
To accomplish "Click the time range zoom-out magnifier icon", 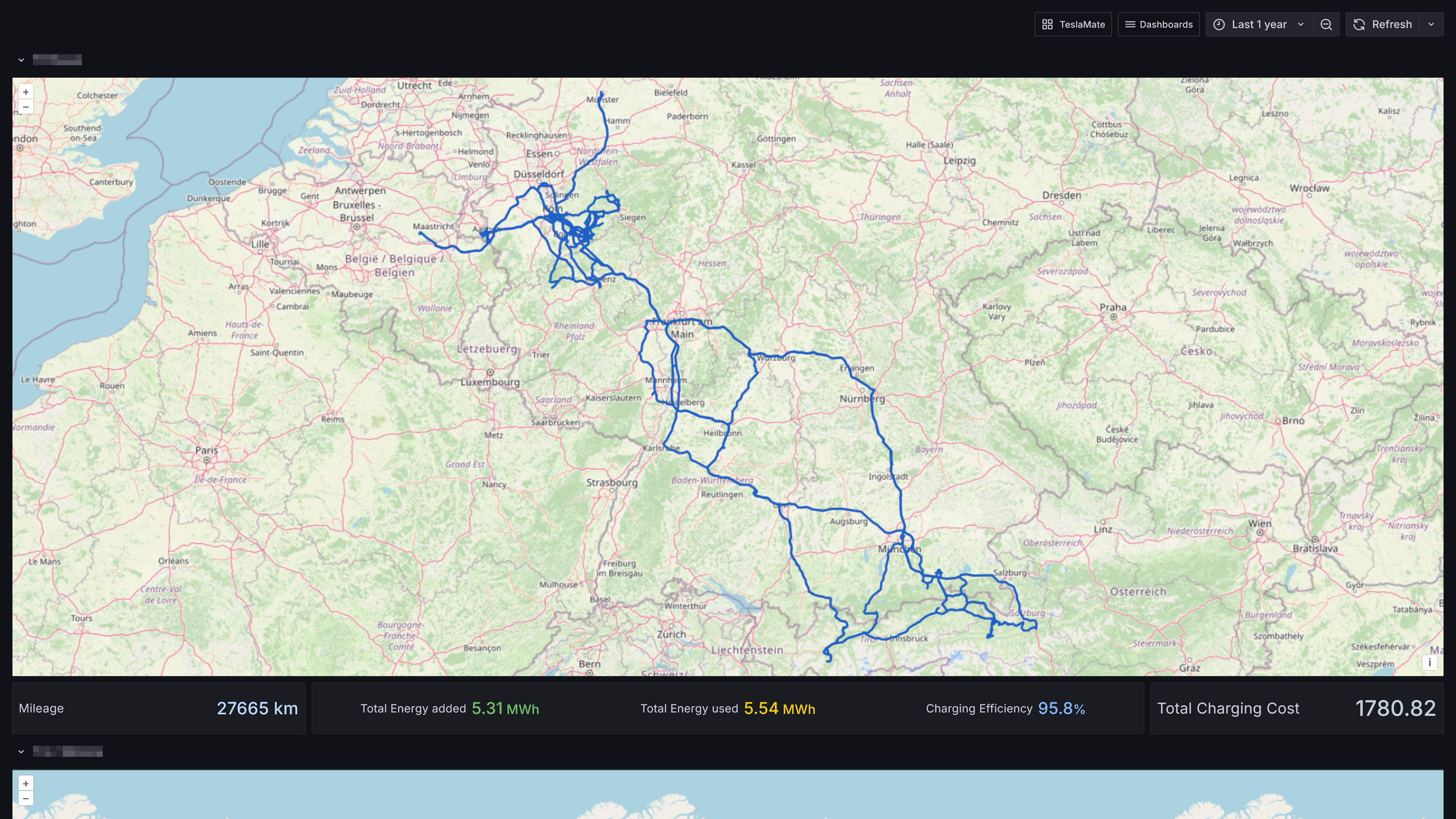I will (1326, 24).
